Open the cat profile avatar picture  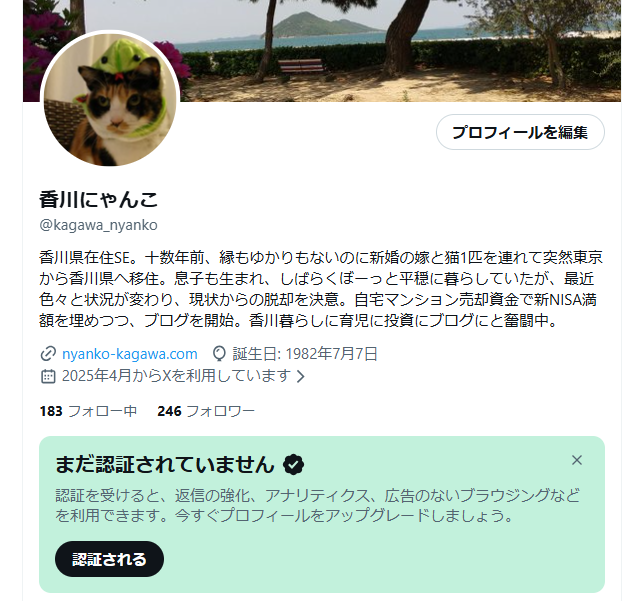(110, 100)
